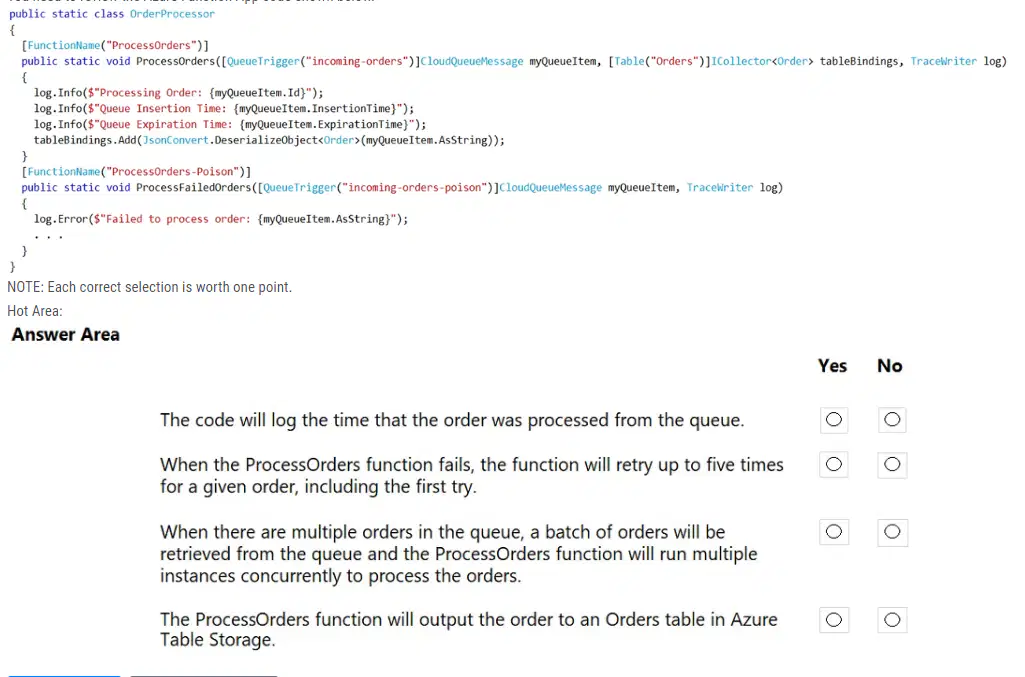Click the Answer Area heading
Image resolution: width=1025 pixels, height=677 pixels.
point(65,335)
